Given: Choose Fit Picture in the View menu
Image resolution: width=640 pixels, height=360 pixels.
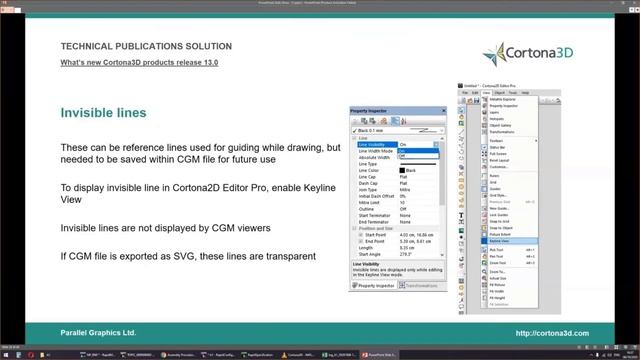Looking at the screenshot, I should click(509, 285).
